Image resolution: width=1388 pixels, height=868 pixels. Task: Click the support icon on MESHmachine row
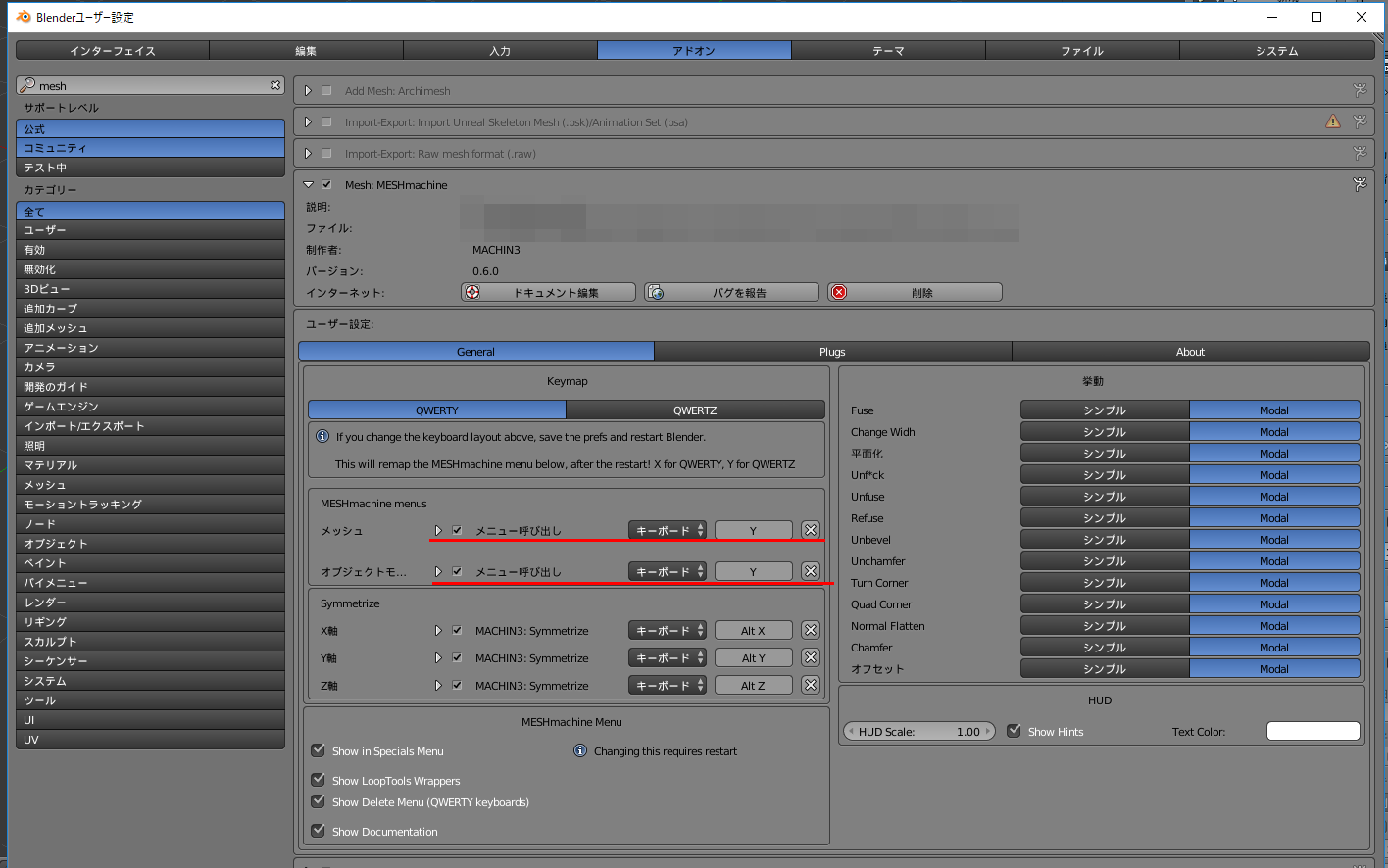1360,183
